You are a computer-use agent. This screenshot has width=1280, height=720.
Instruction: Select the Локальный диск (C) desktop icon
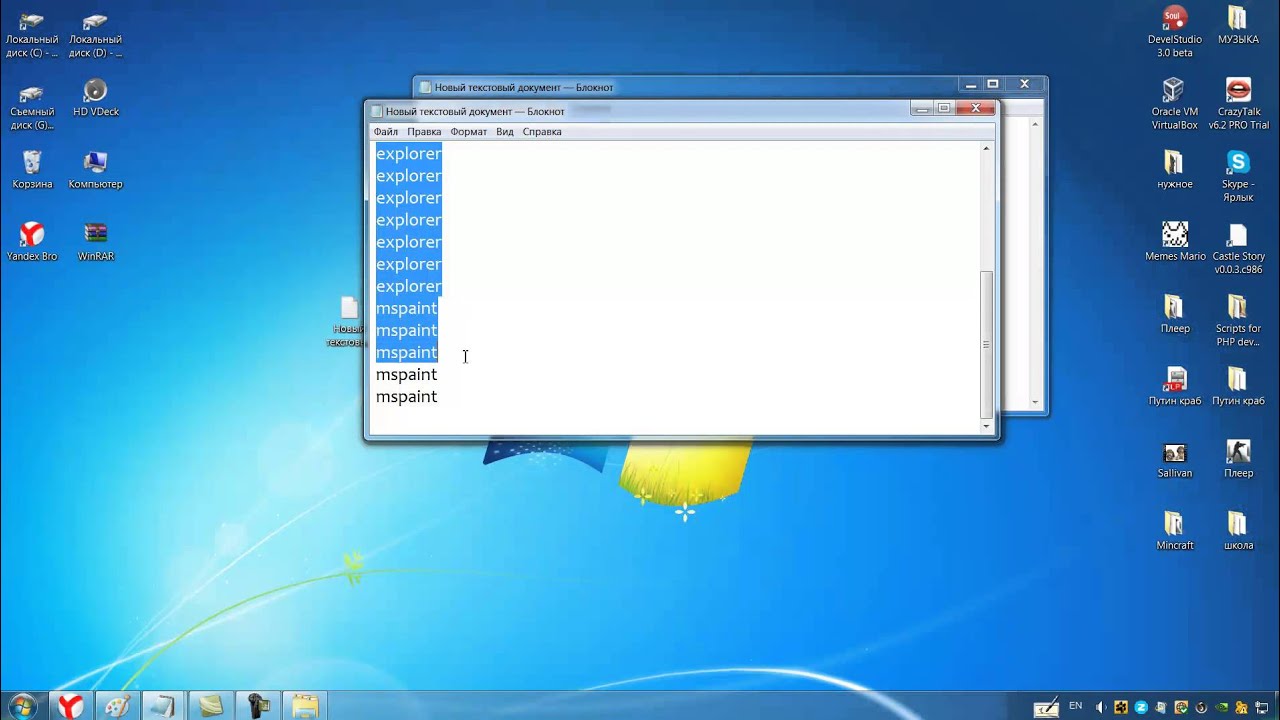point(32,36)
